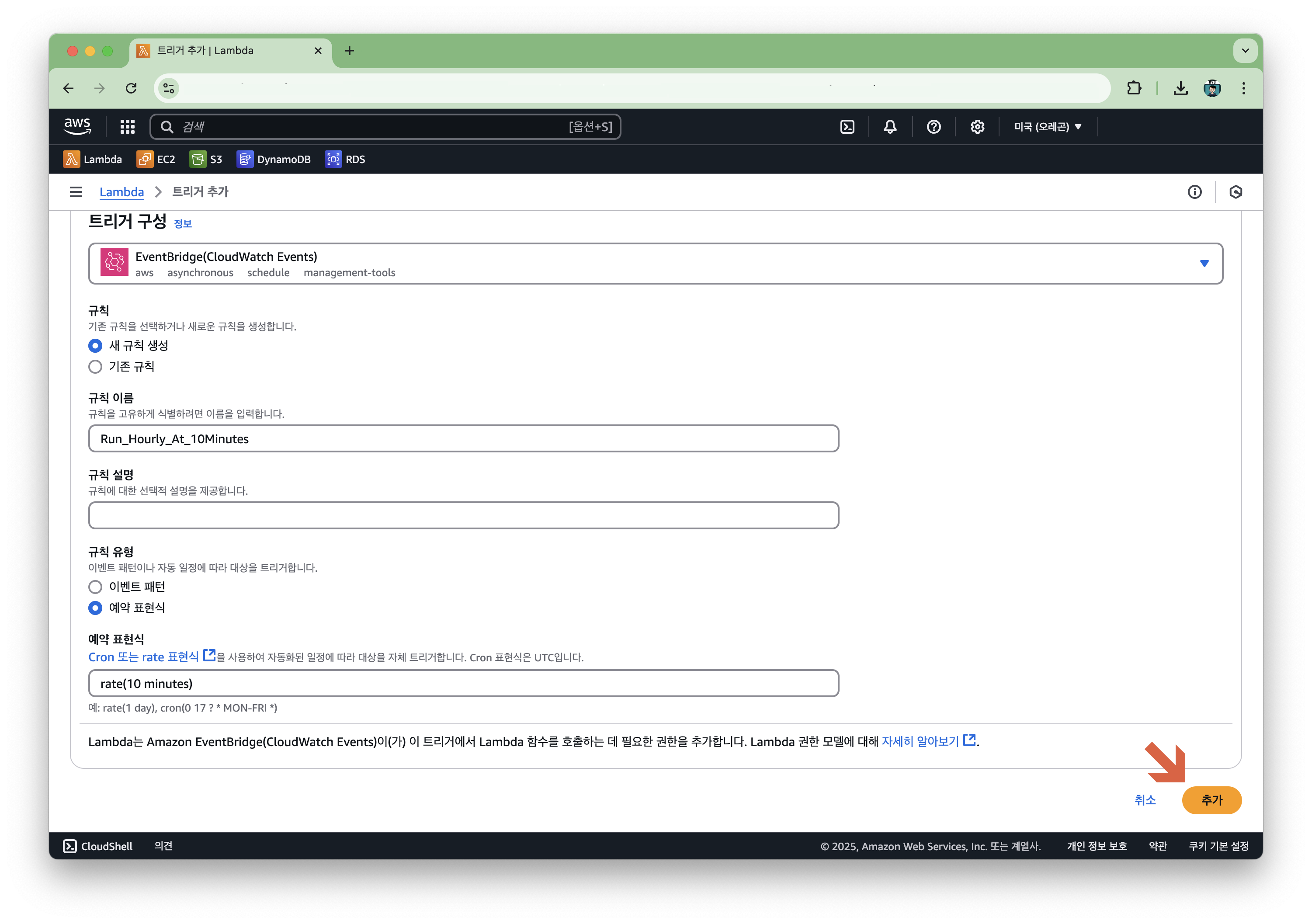The height and width of the screenshot is (924, 1312).
Task: Open browser downloads icon
Action: 1180,88
